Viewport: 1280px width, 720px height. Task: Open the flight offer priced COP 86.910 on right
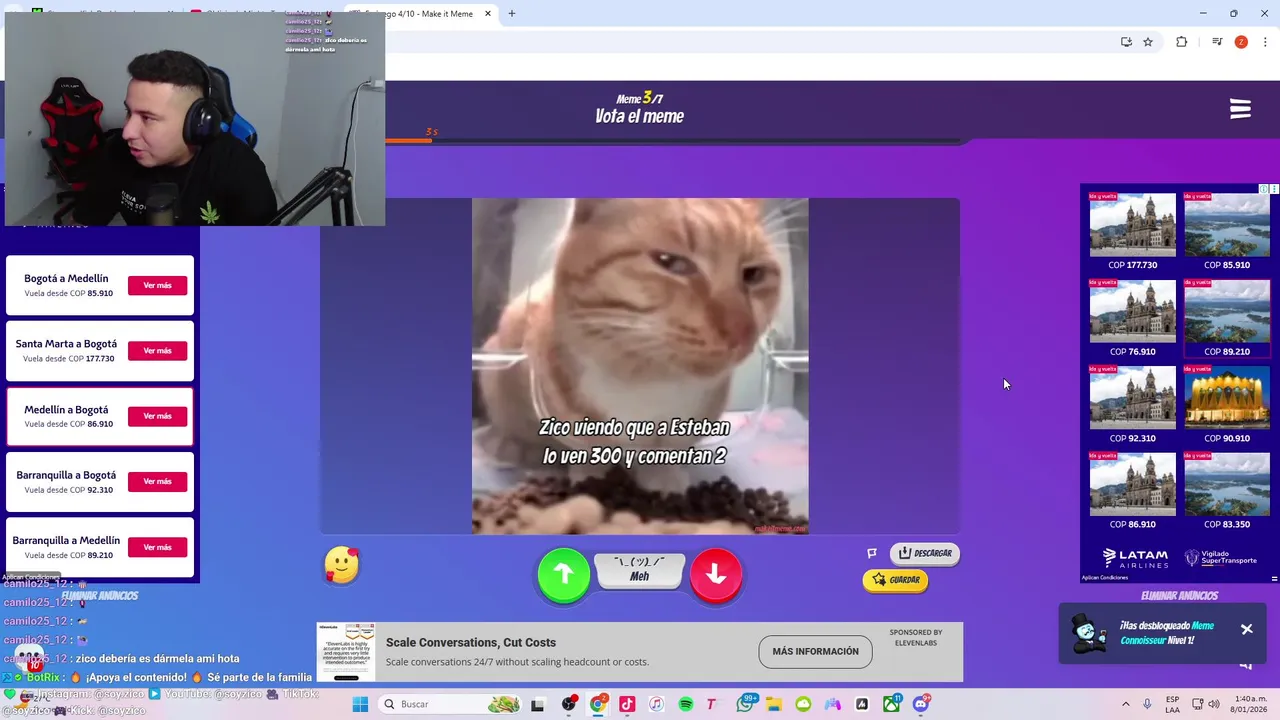click(1132, 490)
